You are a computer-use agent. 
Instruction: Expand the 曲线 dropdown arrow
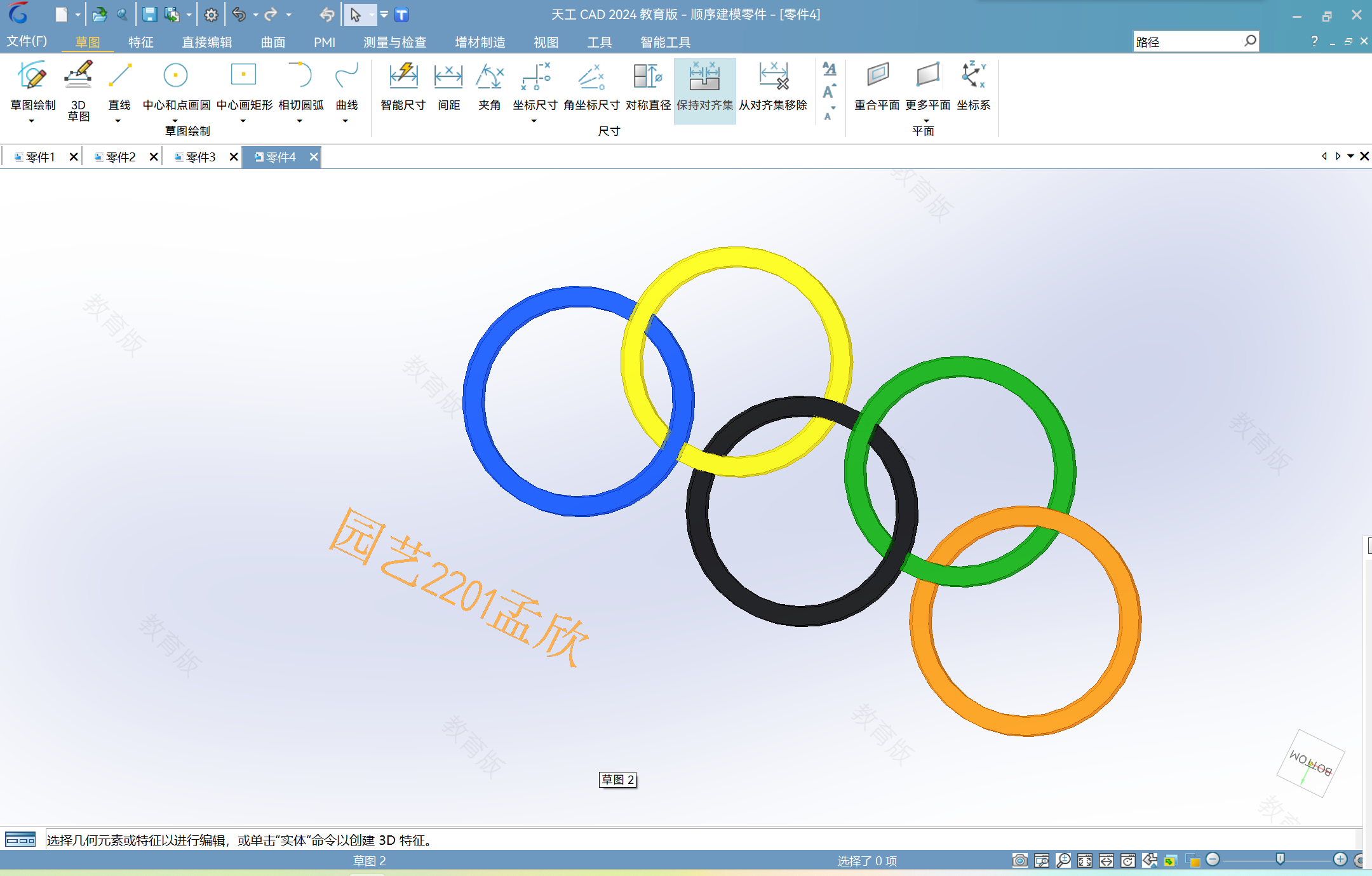point(346,121)
